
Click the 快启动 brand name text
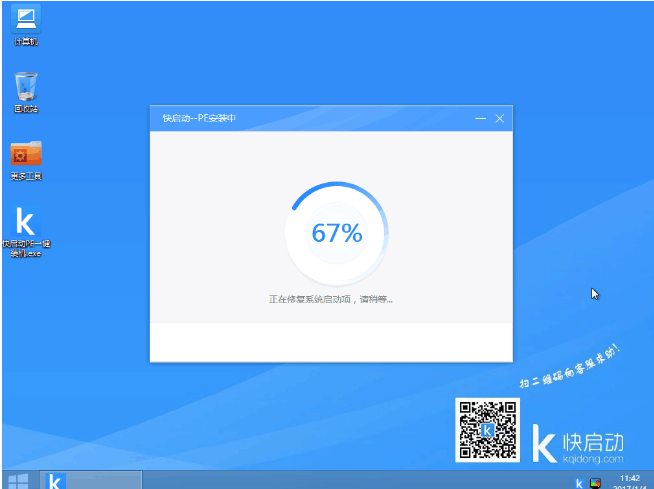[x=595, y=436]
